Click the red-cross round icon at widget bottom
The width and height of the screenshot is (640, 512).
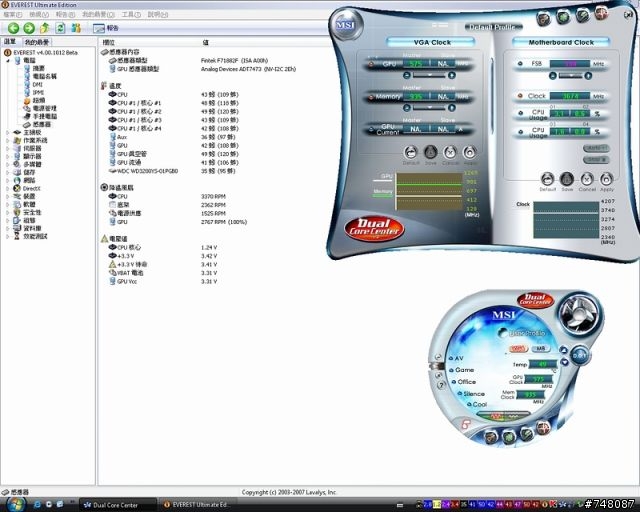[x=543, y=428]
